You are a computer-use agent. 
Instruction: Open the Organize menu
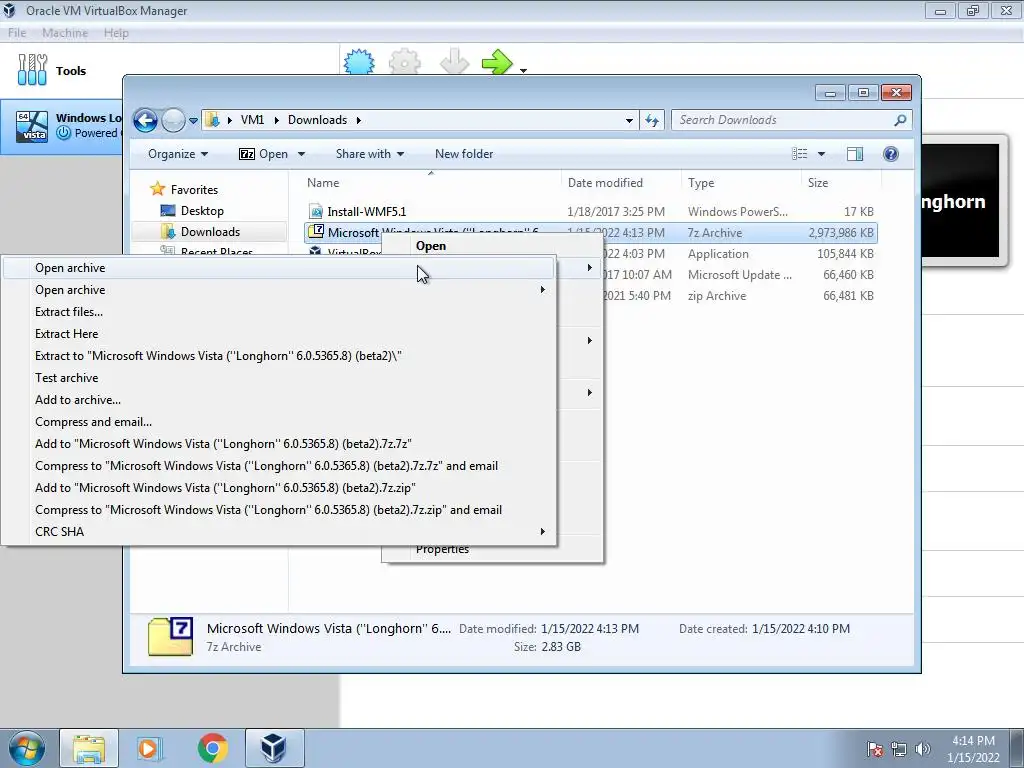point(178,154)
